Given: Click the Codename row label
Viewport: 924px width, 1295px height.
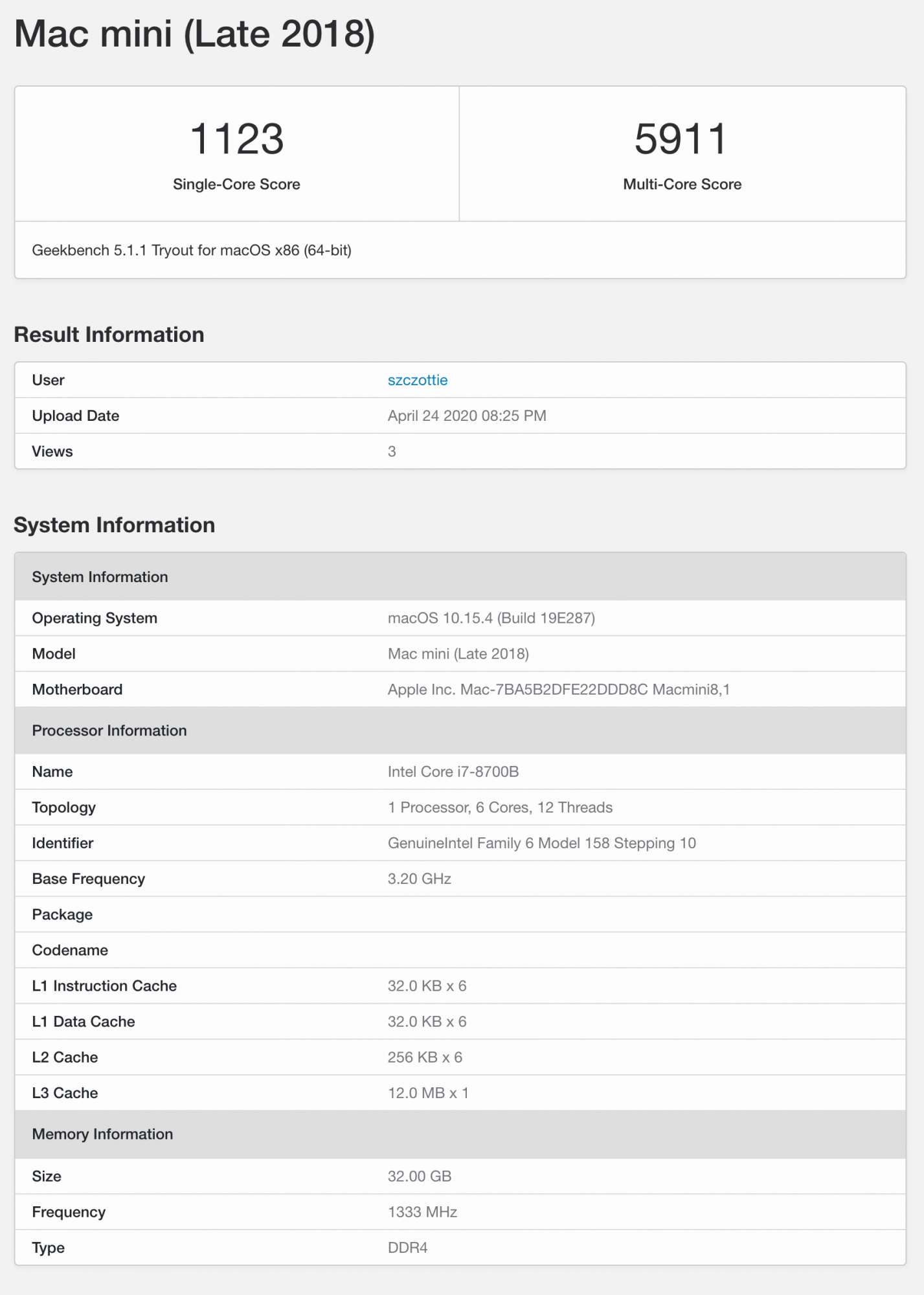Looking at the screenshot, I should pyautogui.click(x=70, y=950).
